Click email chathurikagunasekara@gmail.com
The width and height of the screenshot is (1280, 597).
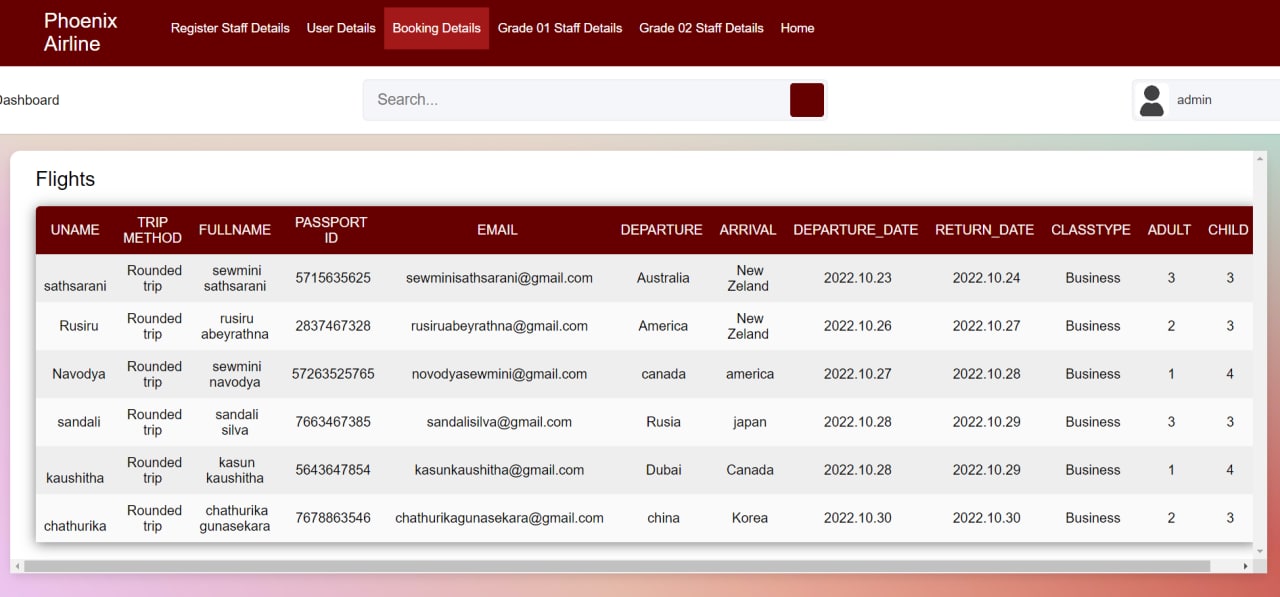[x=499, y=518]
